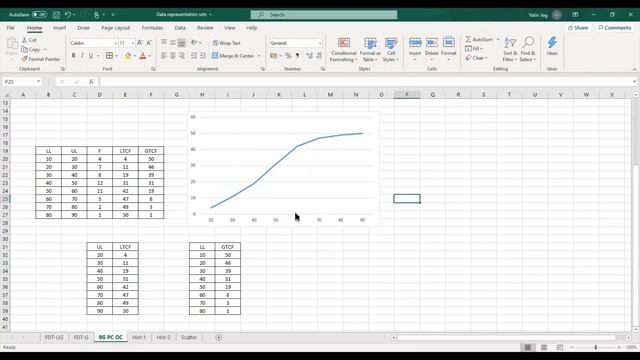Open Conditional Formatting menu
Viewport: 640px width, 360px height.
(x=344, y=49)
